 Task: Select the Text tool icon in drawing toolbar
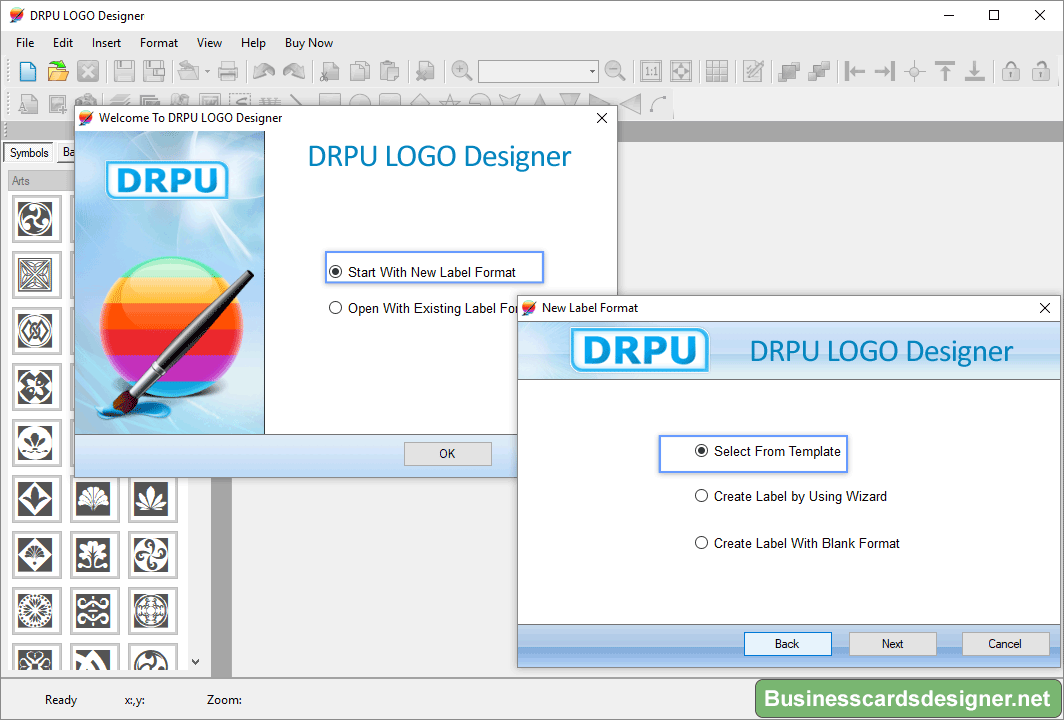click(x=28, y=105)
